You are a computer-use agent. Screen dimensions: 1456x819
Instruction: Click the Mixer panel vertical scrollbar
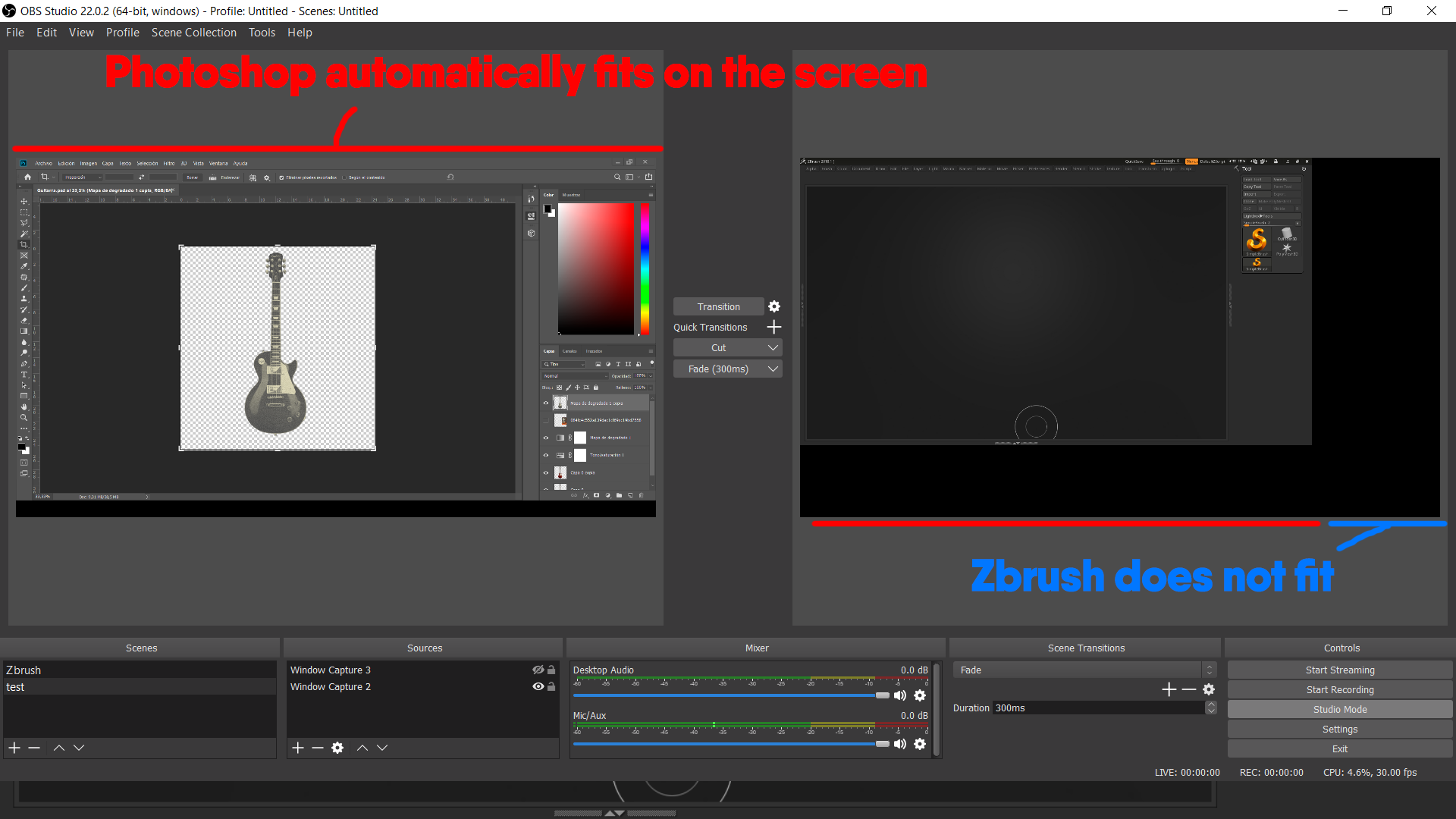937,709
